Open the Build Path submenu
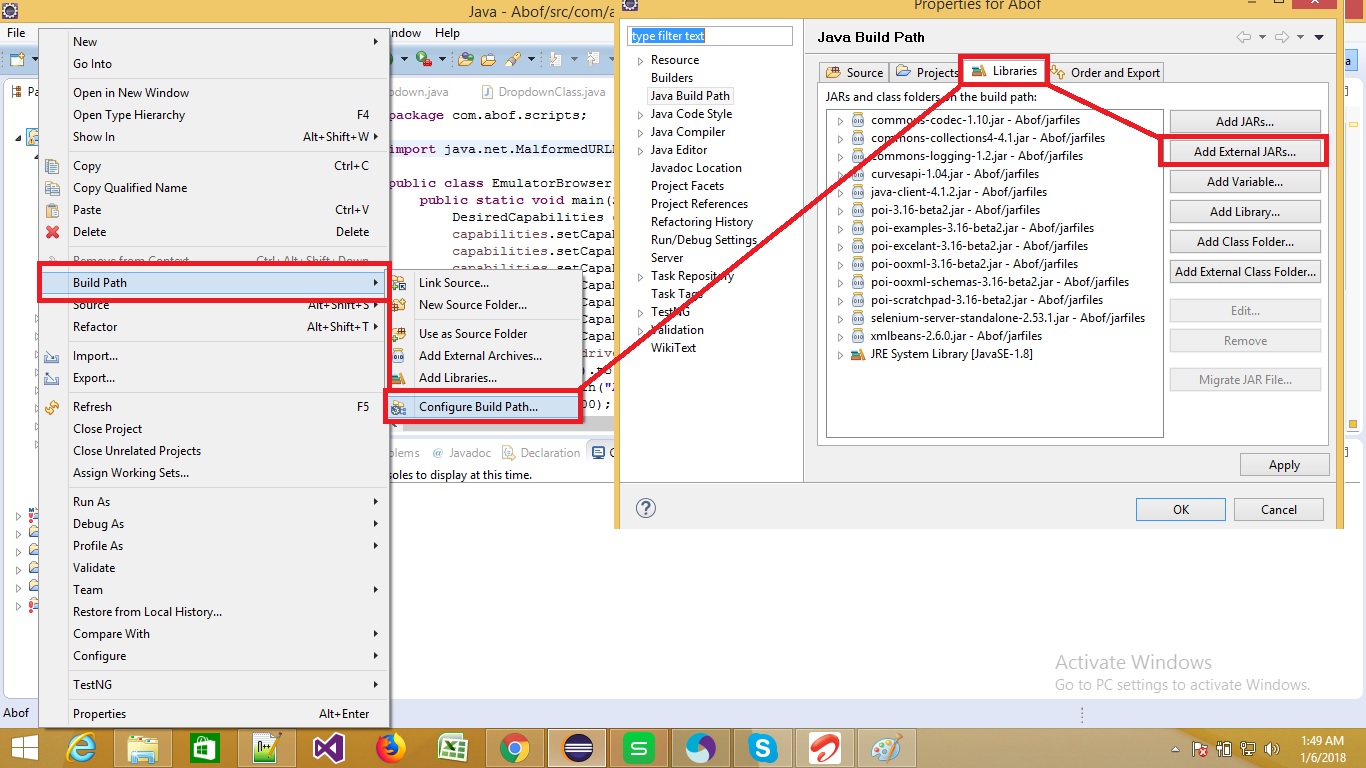1366x768 pixels. point(212,283)
